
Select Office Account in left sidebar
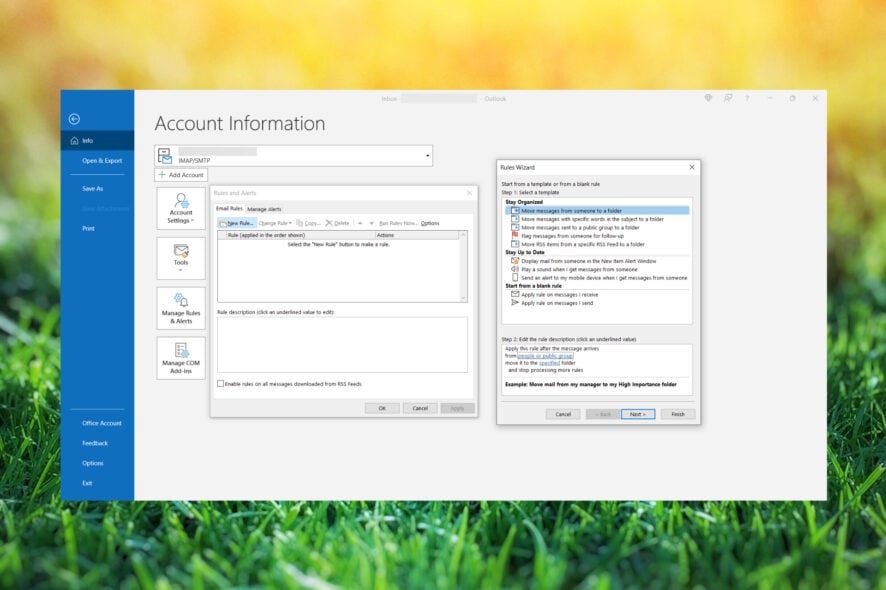[x=102, y=423]
